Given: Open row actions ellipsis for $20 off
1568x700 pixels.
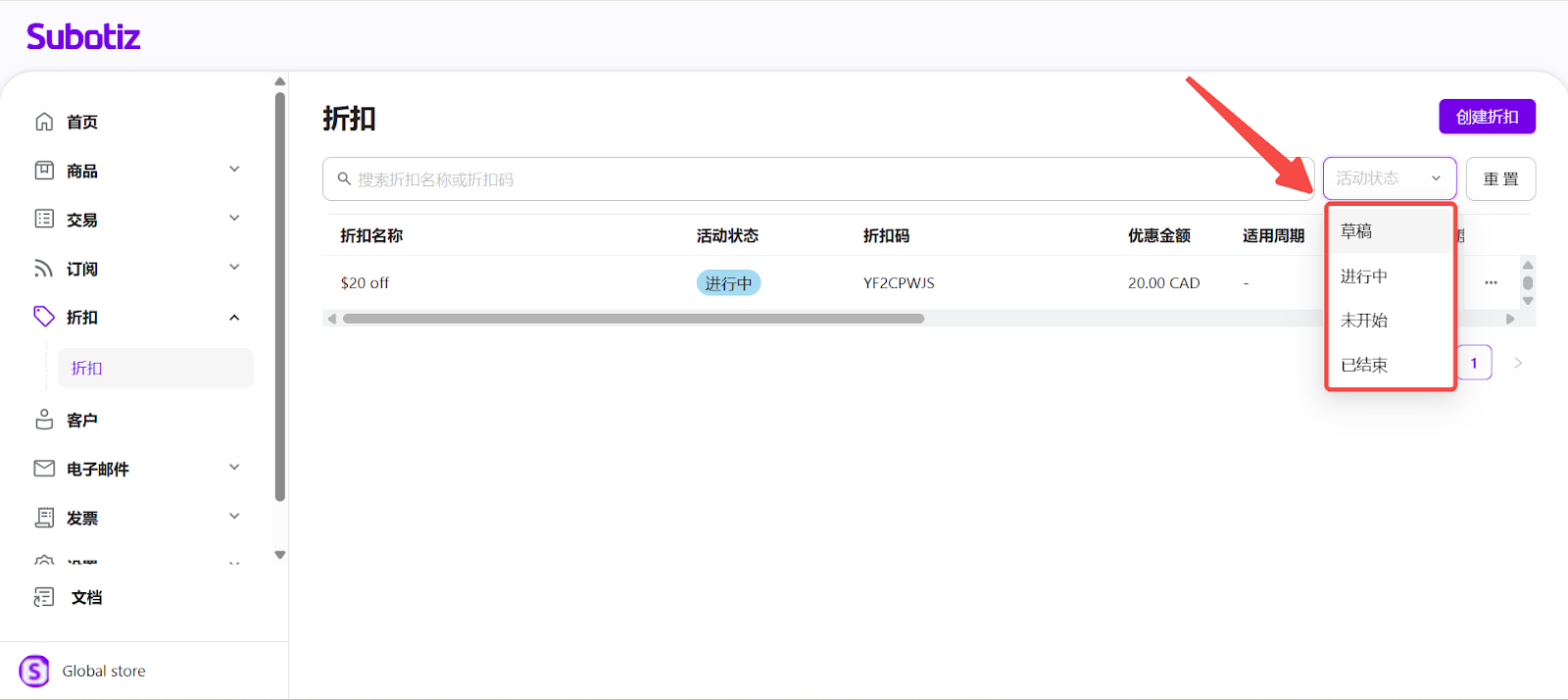Looking at the screenshot, I should click(x=1491, y=282).
